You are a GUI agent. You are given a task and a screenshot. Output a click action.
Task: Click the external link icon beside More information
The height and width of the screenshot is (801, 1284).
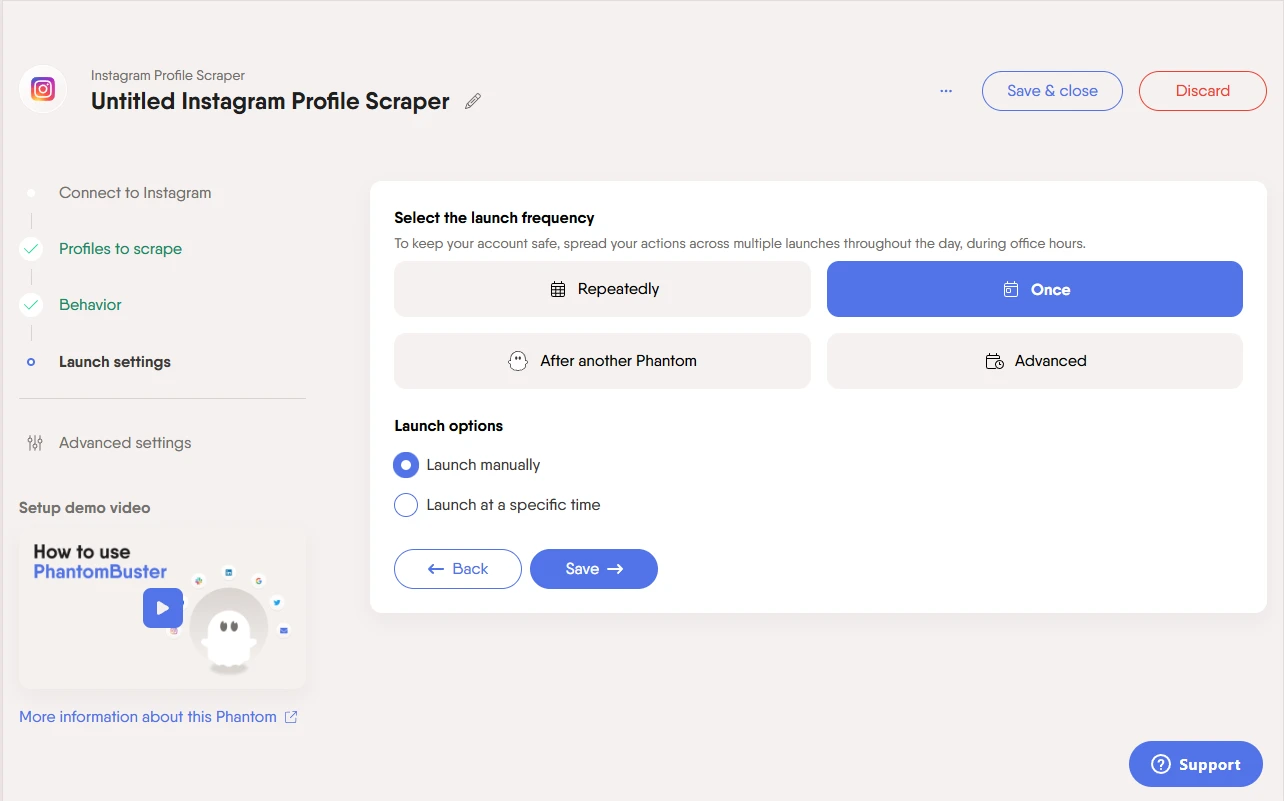(x=291, y=717)
